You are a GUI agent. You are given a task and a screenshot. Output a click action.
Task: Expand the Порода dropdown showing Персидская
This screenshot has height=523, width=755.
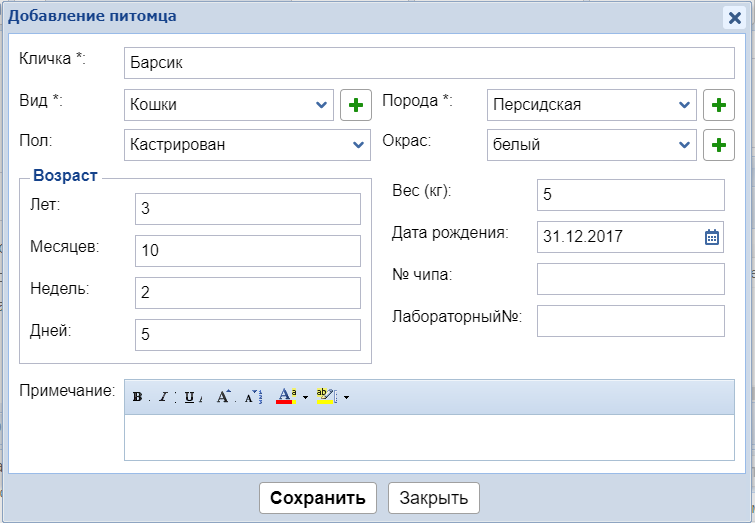click(685, 104)
